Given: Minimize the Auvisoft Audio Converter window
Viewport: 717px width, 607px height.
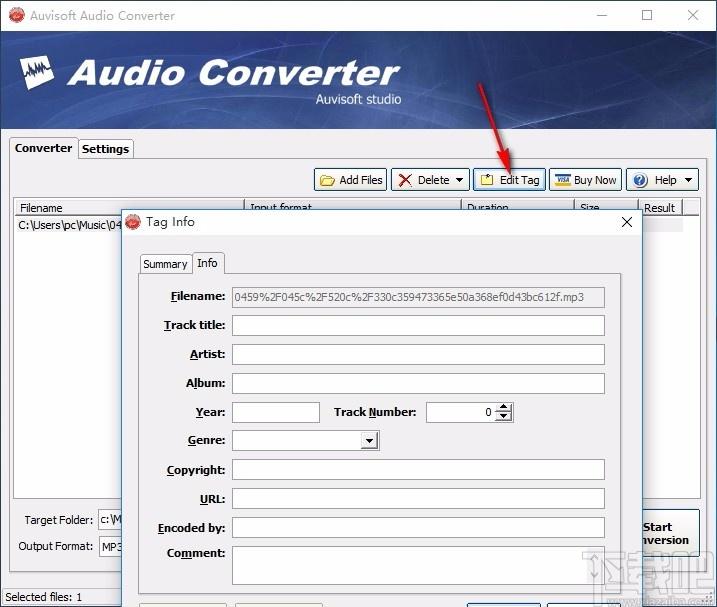Looking at the screenshot, I should tap(602, 15).
